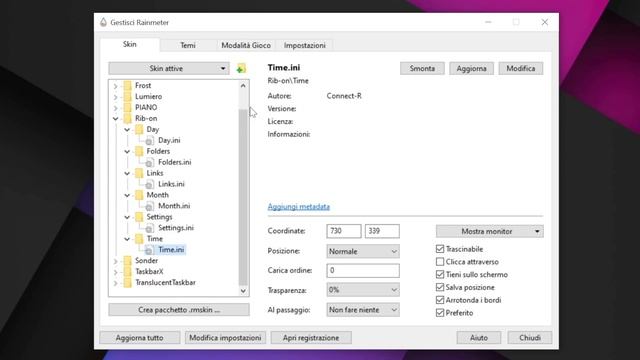640x360 pixels.
Task: Uncheck Salva posizione option
Action: pyautogui.click(x=440, y=287)
